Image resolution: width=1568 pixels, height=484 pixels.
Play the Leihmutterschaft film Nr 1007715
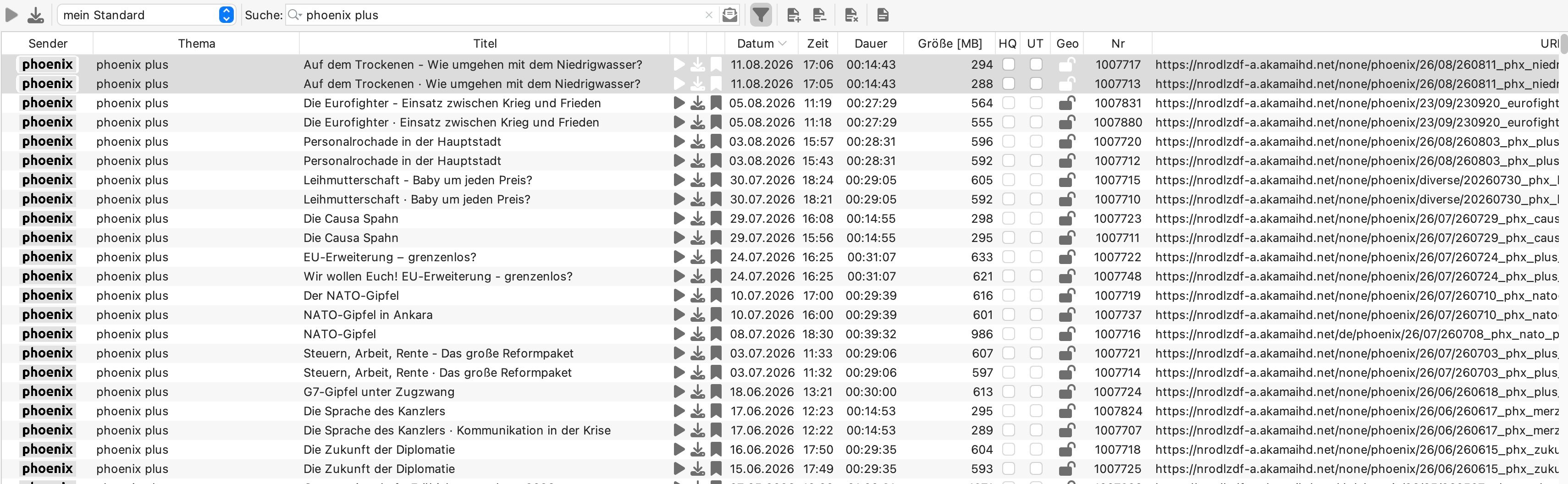679,180
